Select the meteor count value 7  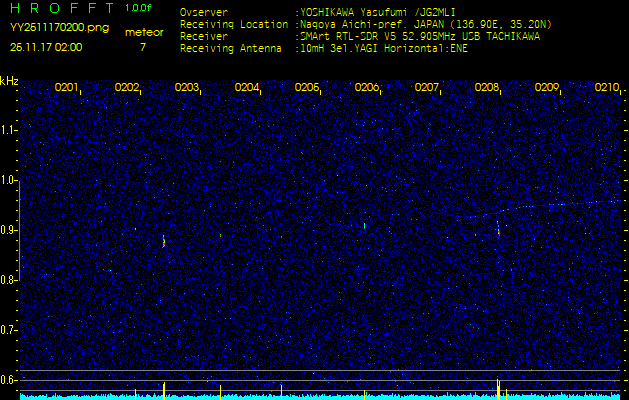pos(143,47)
